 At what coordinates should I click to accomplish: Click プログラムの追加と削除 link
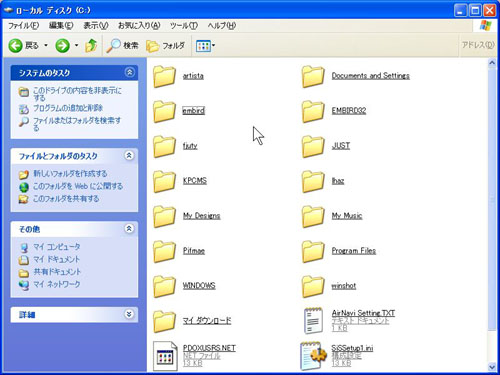pyautogui.click(x=68, y=108)
